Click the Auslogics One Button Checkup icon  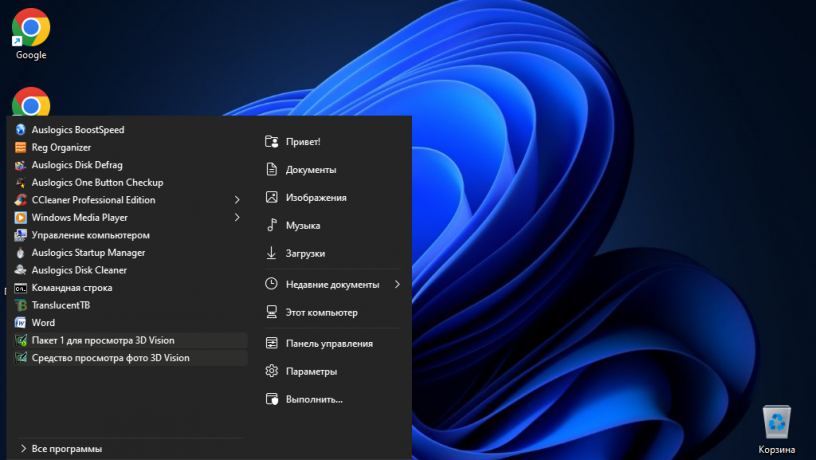[20, 183]
